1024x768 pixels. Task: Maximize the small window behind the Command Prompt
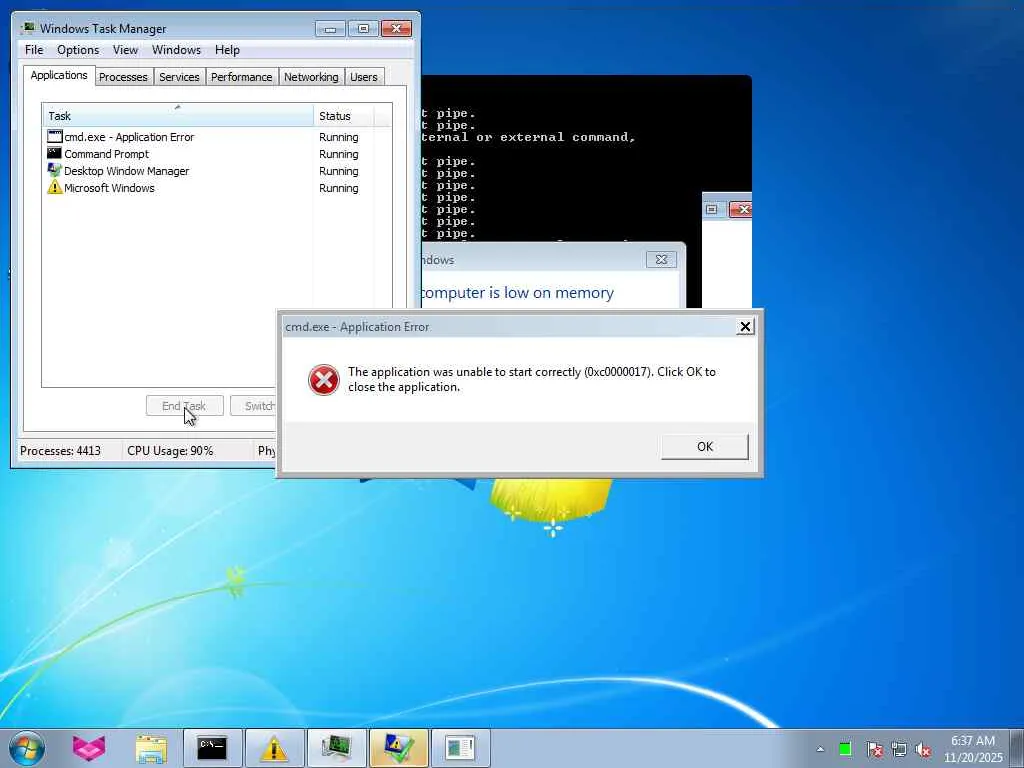tap(712, 209)
